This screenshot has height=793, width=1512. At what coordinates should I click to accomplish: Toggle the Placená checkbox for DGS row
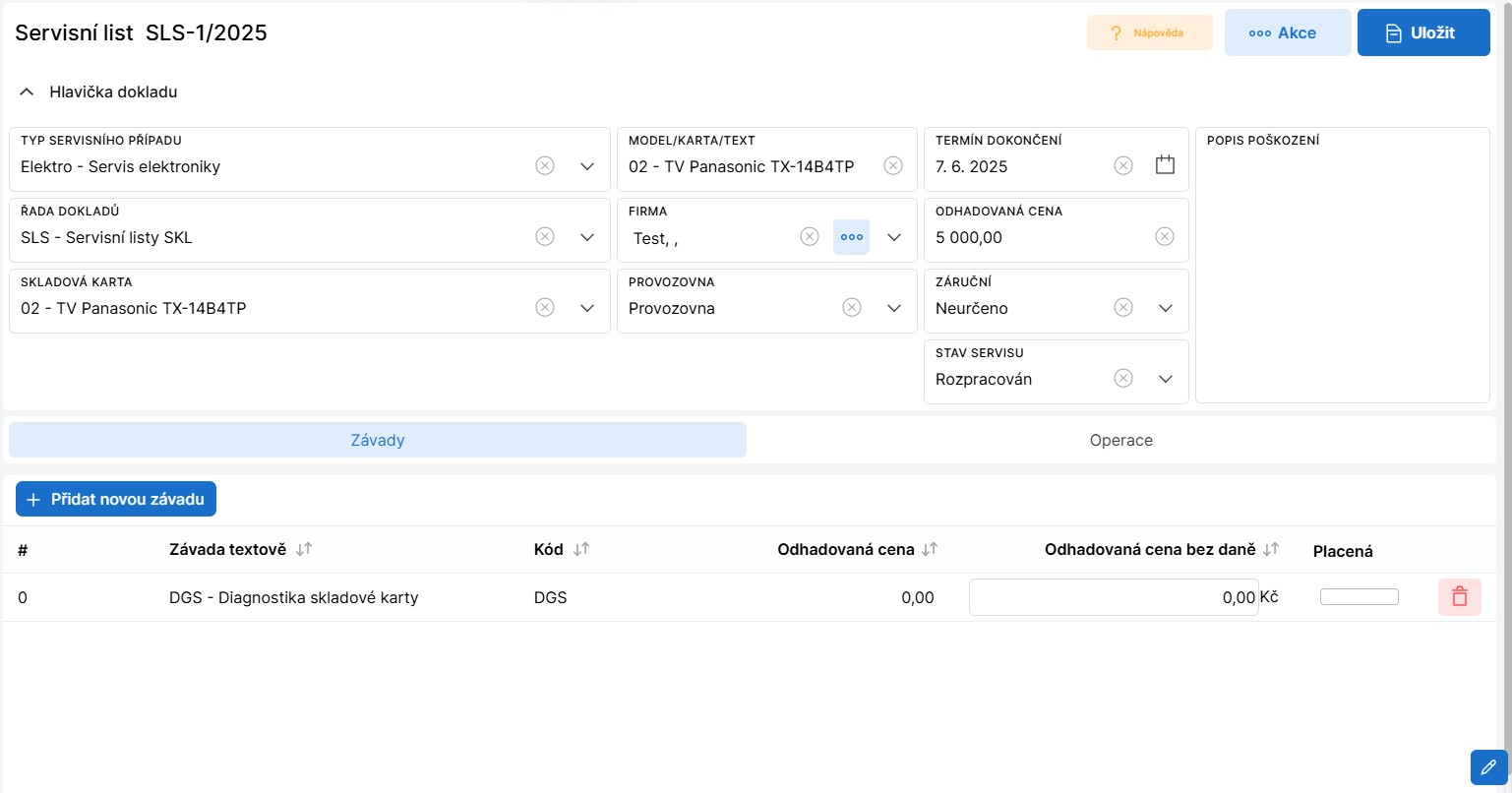coord(1360,597)
